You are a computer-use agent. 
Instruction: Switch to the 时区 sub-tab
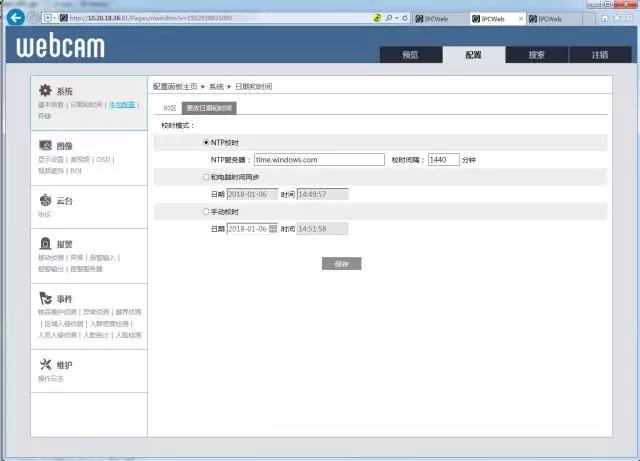(x=169, y=107)
